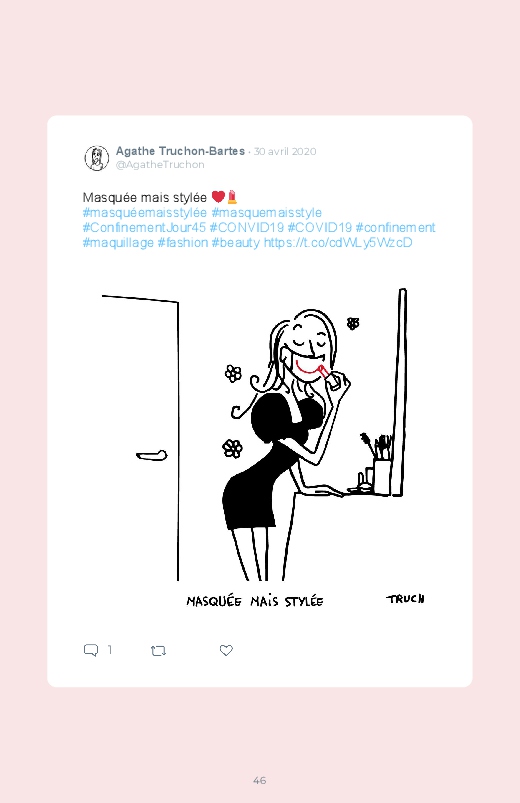Open hashtag #maquillage

coord(118,242)
